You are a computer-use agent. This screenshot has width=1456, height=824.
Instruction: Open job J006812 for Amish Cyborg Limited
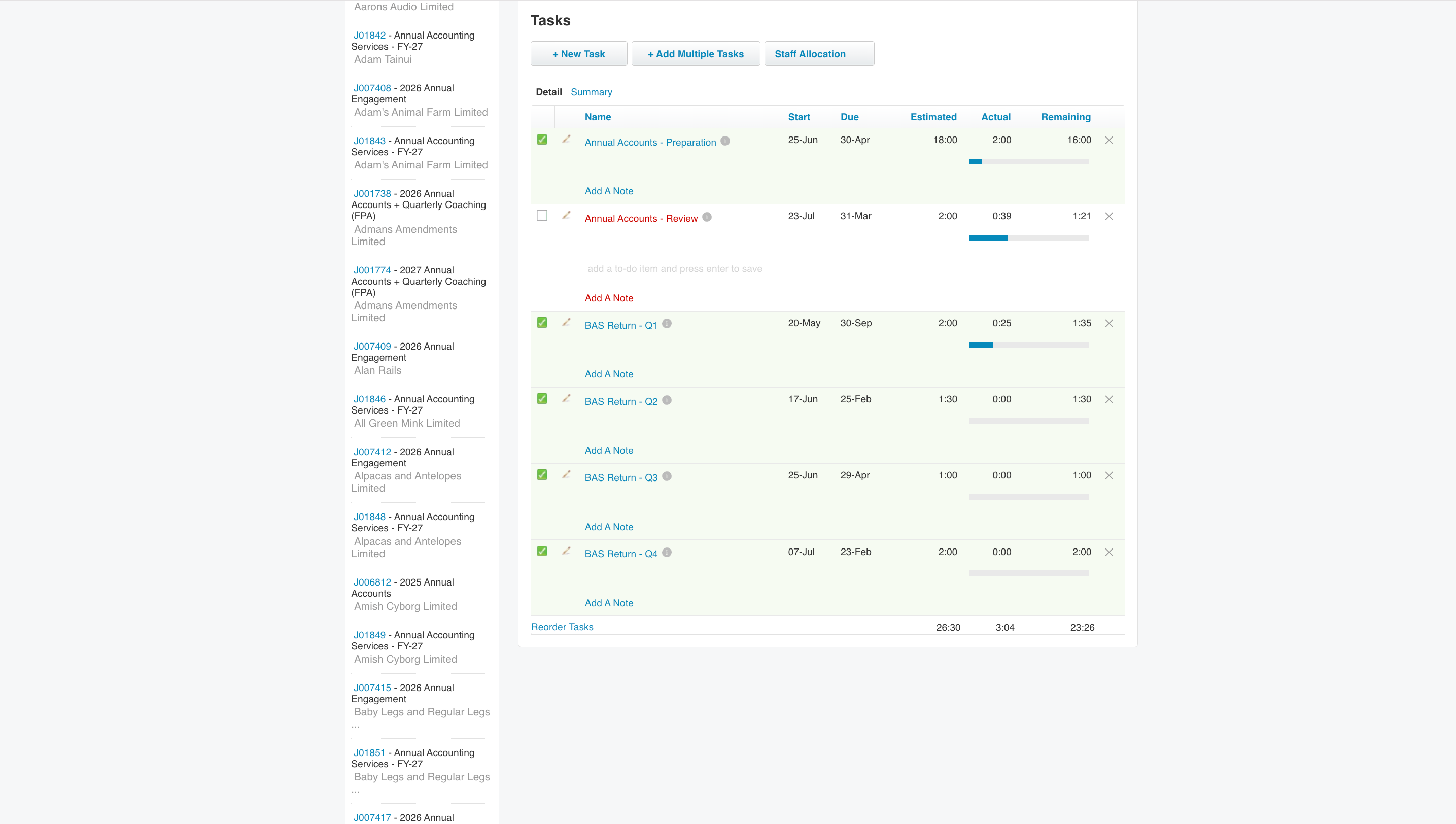pyautogui.click(x=372, y=582)
